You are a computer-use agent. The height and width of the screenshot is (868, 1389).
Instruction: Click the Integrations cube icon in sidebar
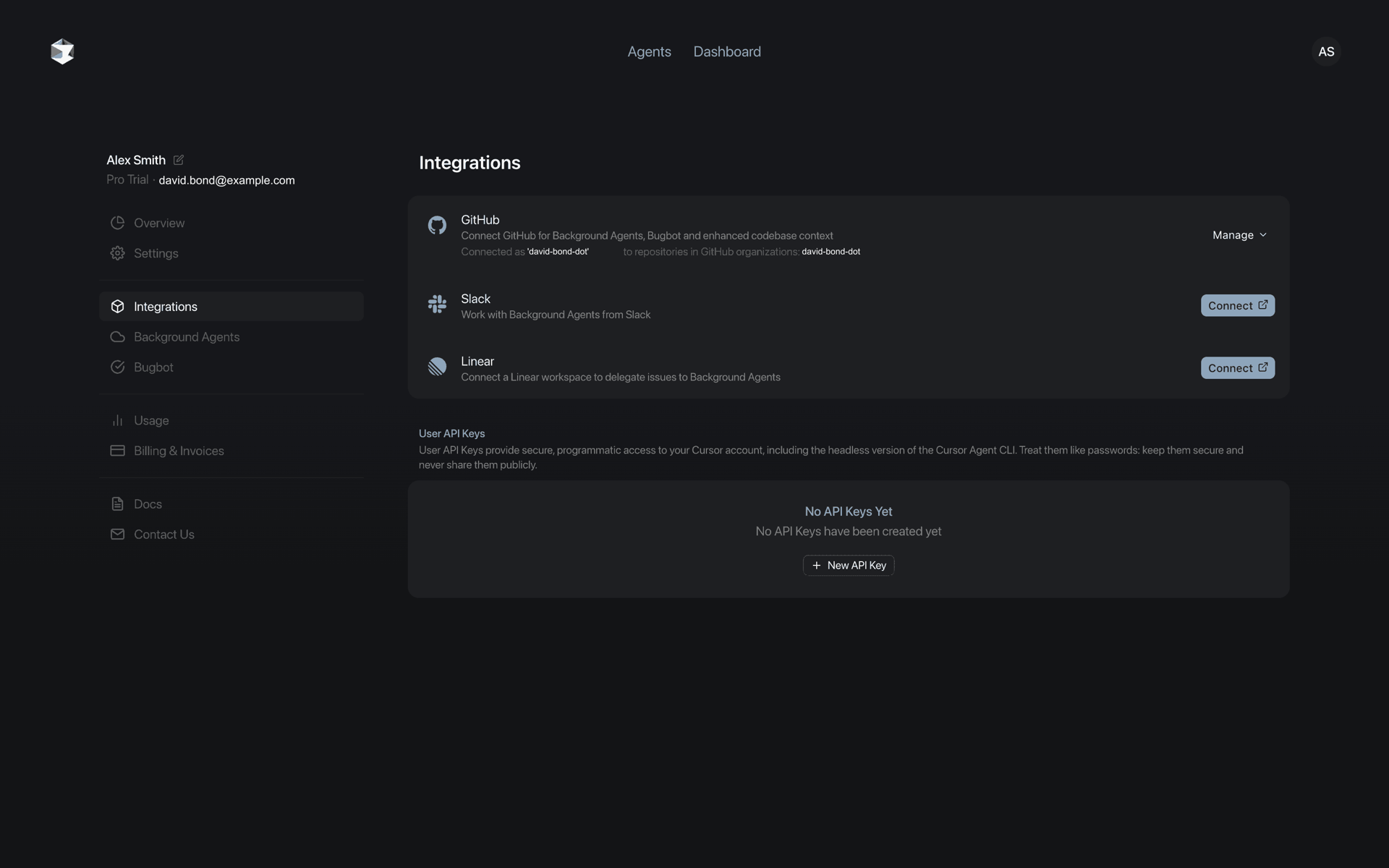coord(117,307)
